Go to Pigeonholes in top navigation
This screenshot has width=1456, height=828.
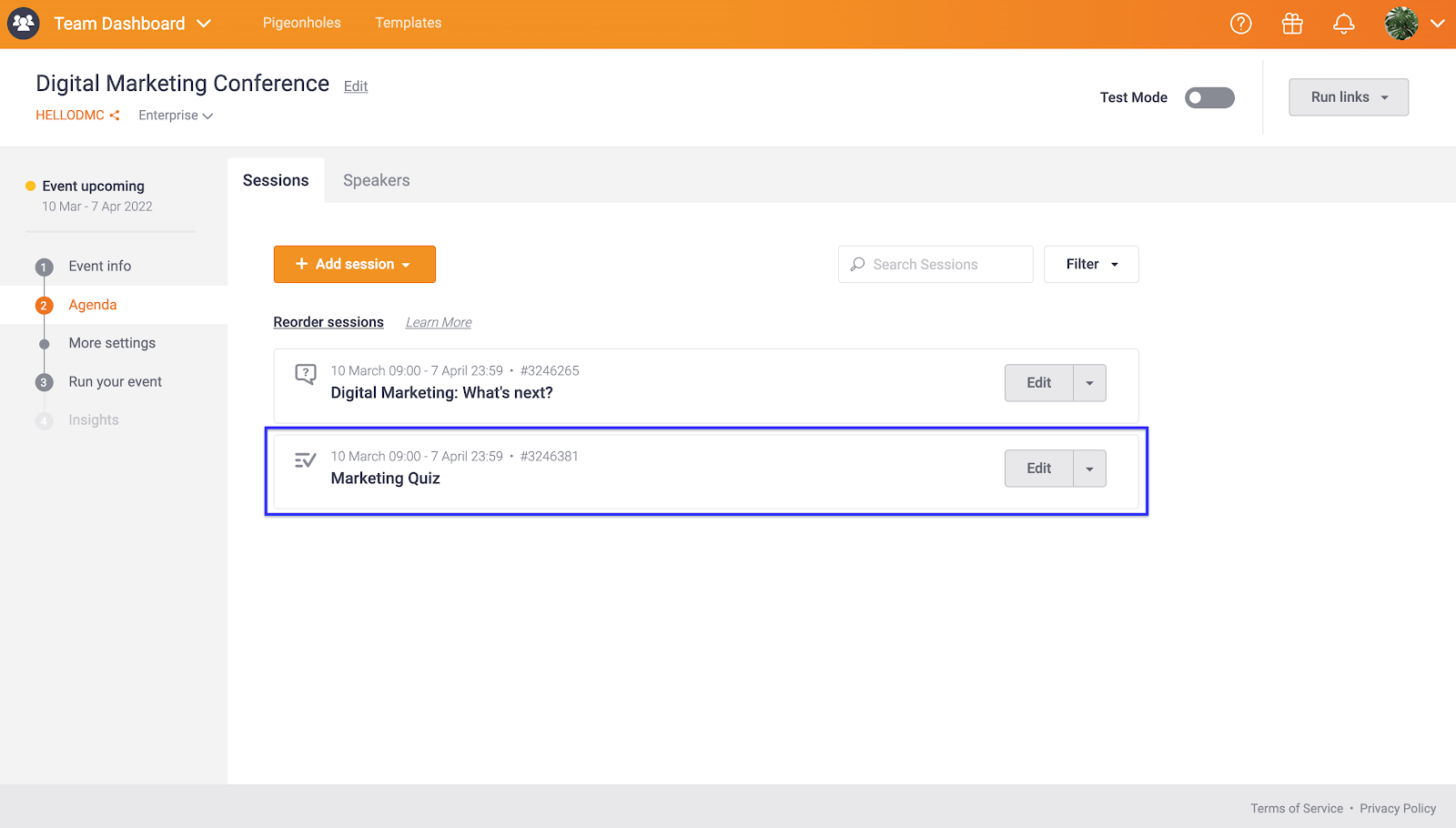click(x=301, y=23)
